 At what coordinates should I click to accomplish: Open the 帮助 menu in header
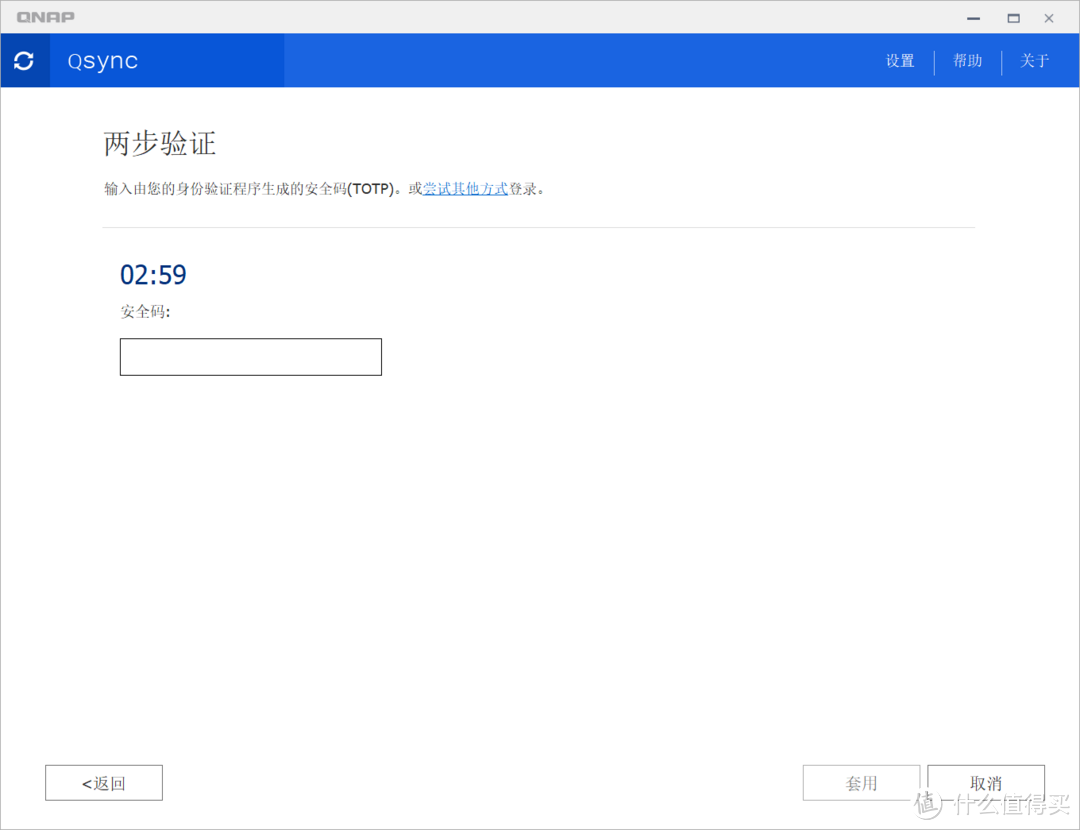(x=967, y=61)
